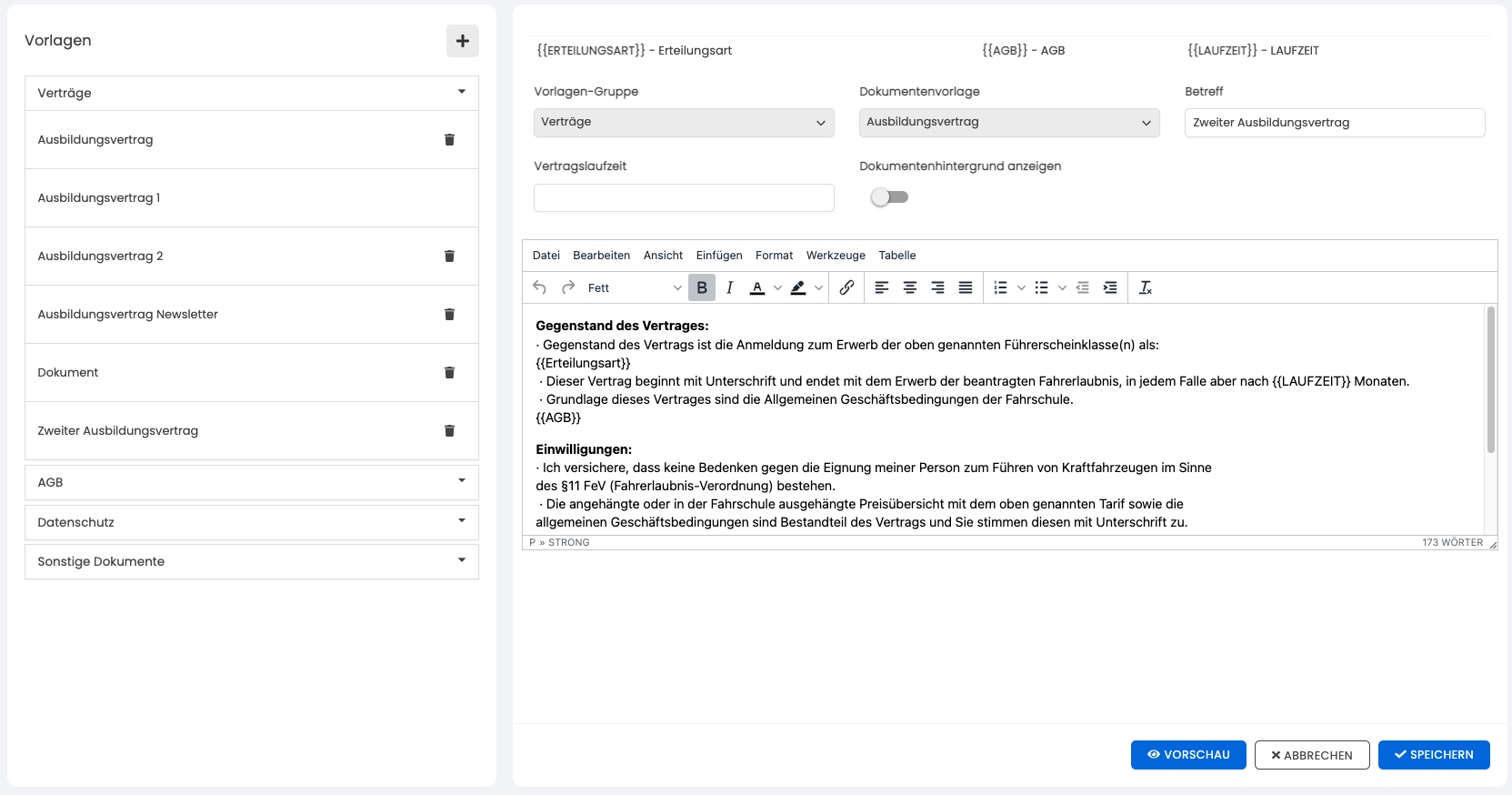Click the Vorschau button
The width and height of the screenshot is (1512, 795).
point(1188,755)
